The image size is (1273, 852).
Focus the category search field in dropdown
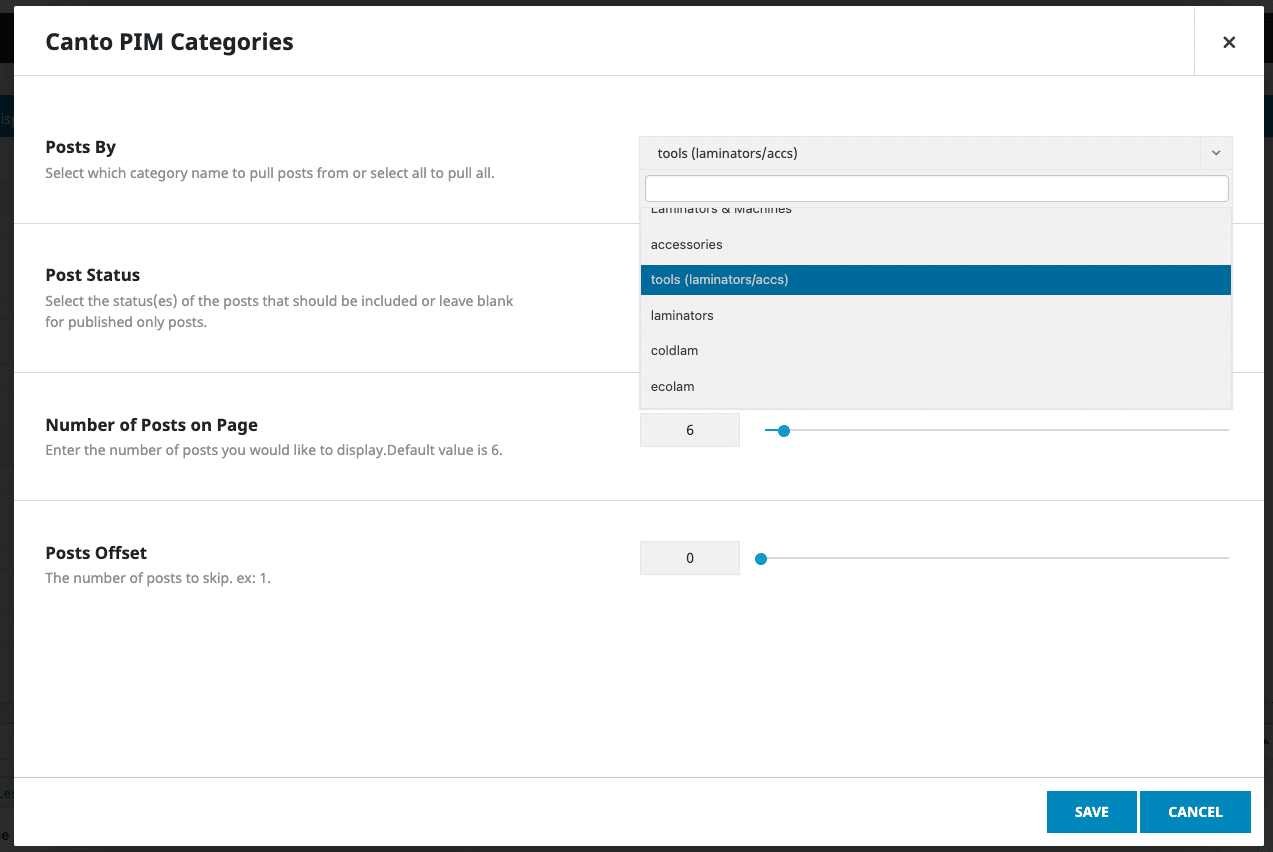pos(936,189)
